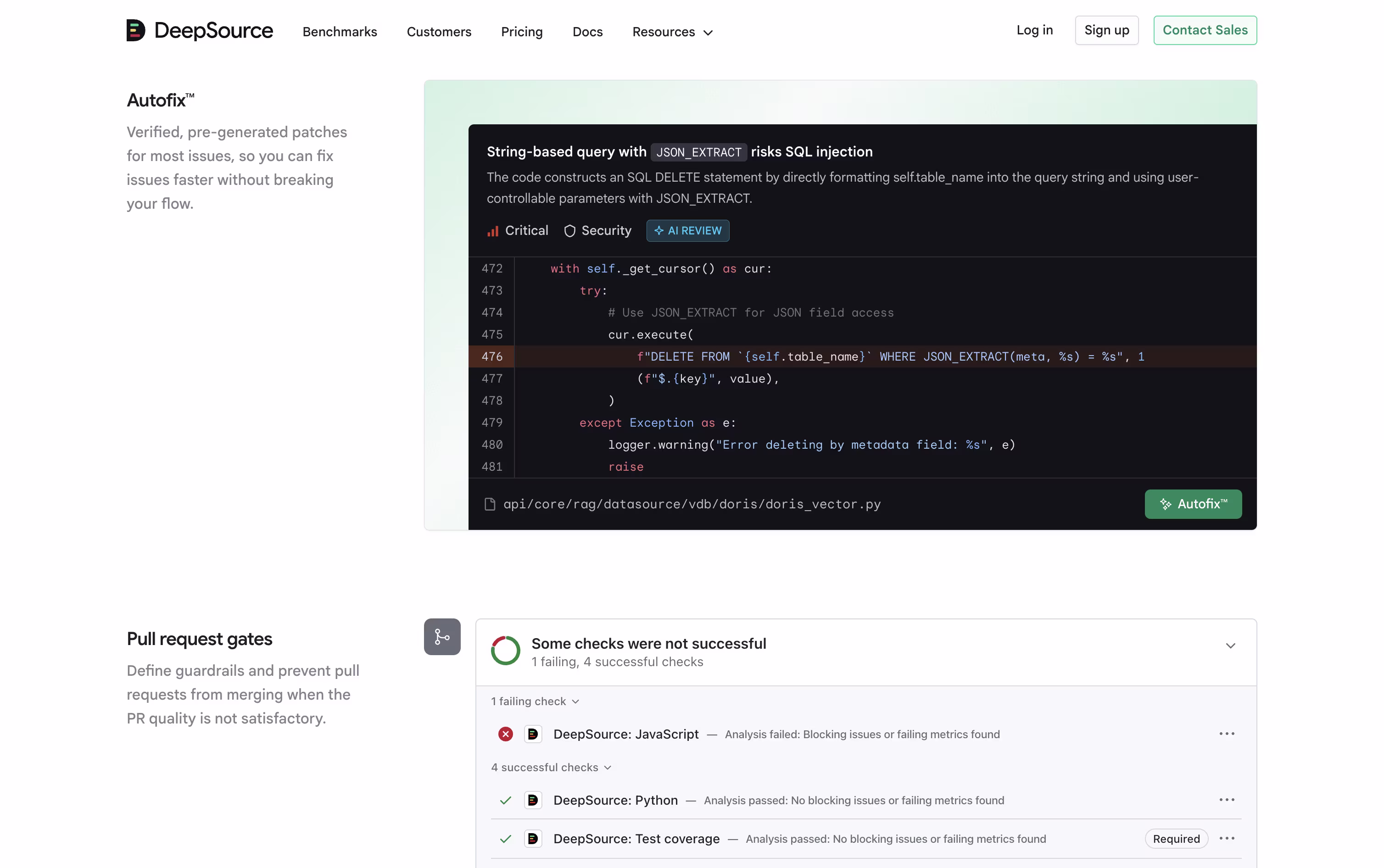This screenshot has height=868, width=1384.
Task: Click green checkmark for DeepSource: Python
Action: point(505,800)
